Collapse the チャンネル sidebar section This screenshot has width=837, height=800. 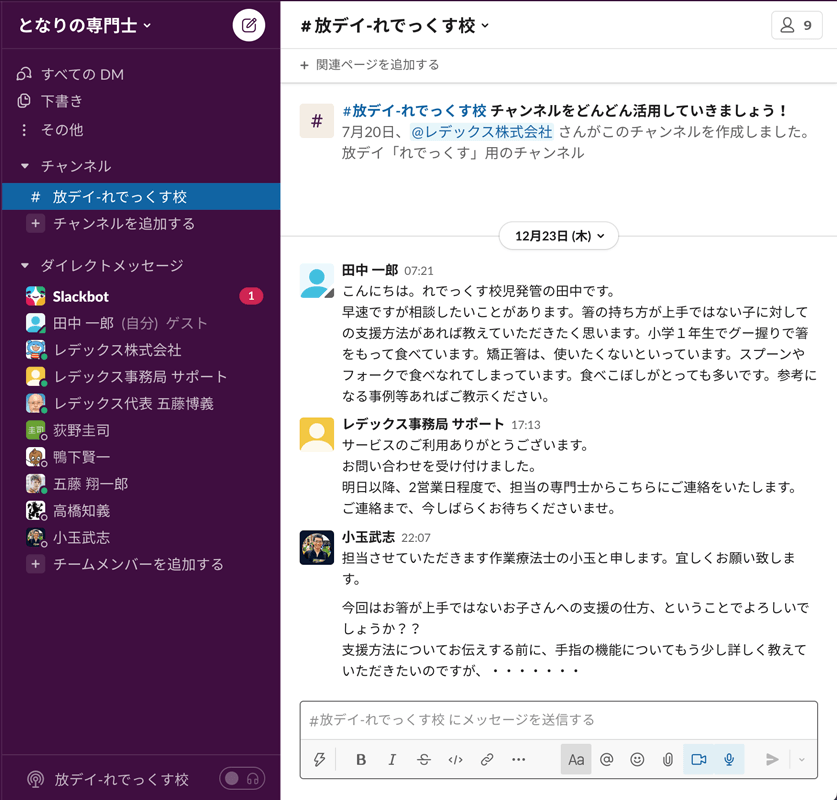(25, 166)
